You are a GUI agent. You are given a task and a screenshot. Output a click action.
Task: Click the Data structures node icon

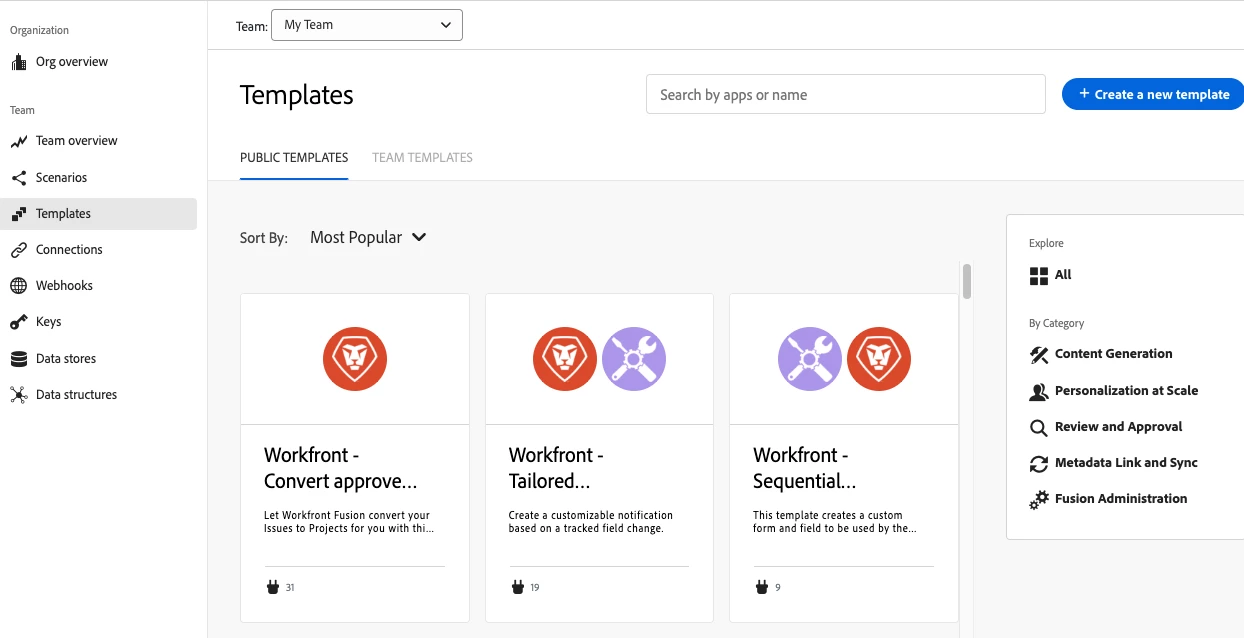(19, 395)
